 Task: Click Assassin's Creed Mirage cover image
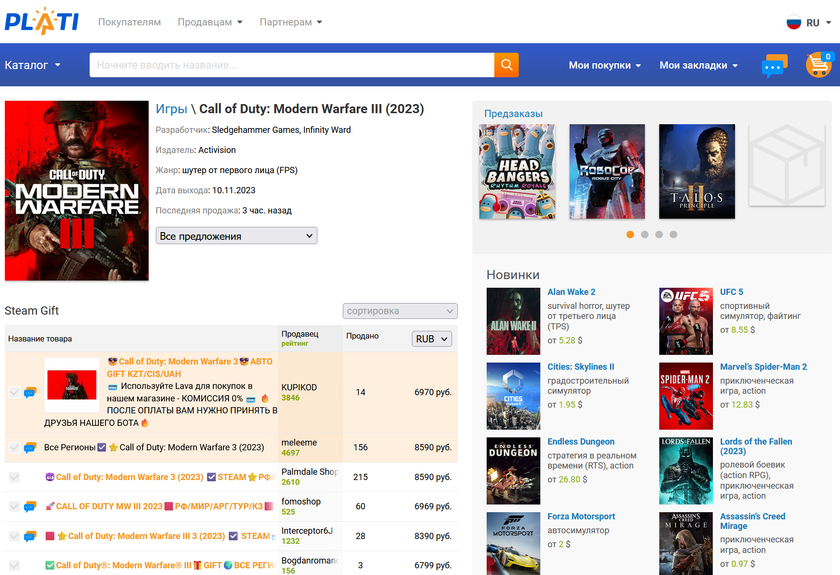[x=686, y=543]
